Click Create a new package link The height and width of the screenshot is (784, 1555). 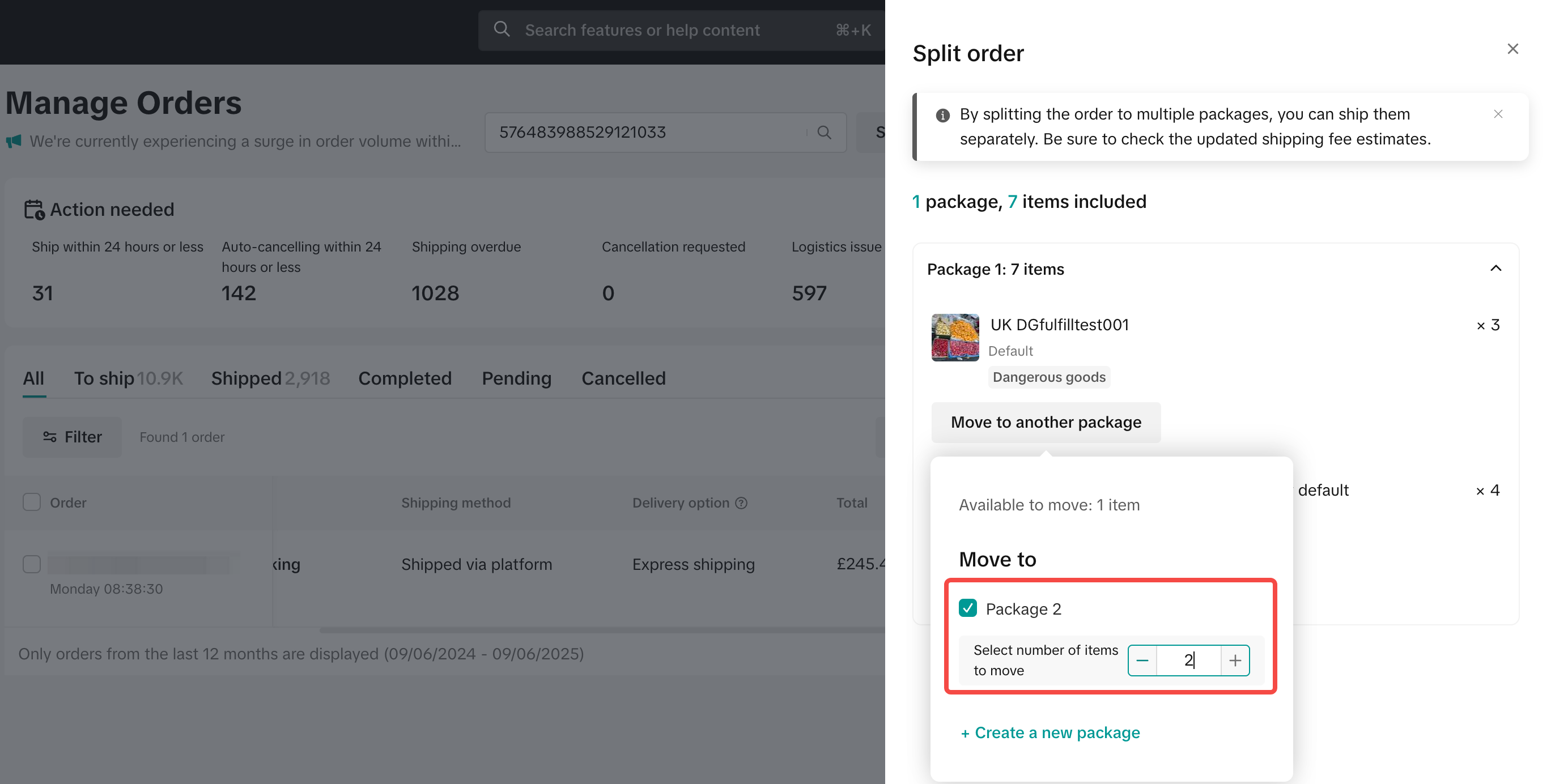(x=1050, y=732)
